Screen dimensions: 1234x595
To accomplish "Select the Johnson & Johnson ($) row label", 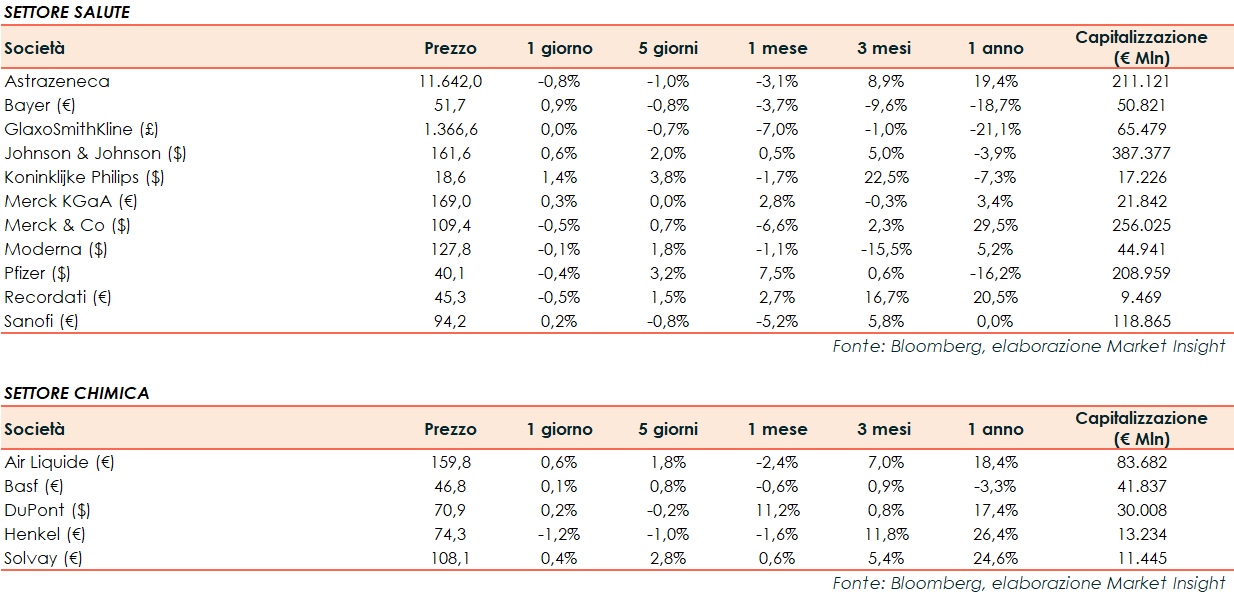I will 95,153.
